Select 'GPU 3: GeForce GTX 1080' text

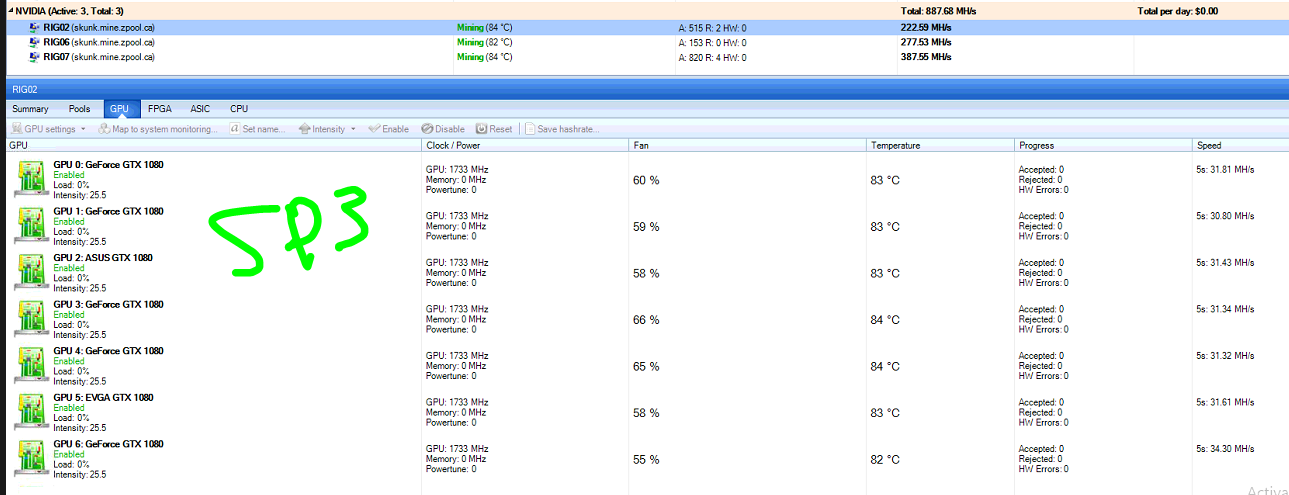pos(108,304)
